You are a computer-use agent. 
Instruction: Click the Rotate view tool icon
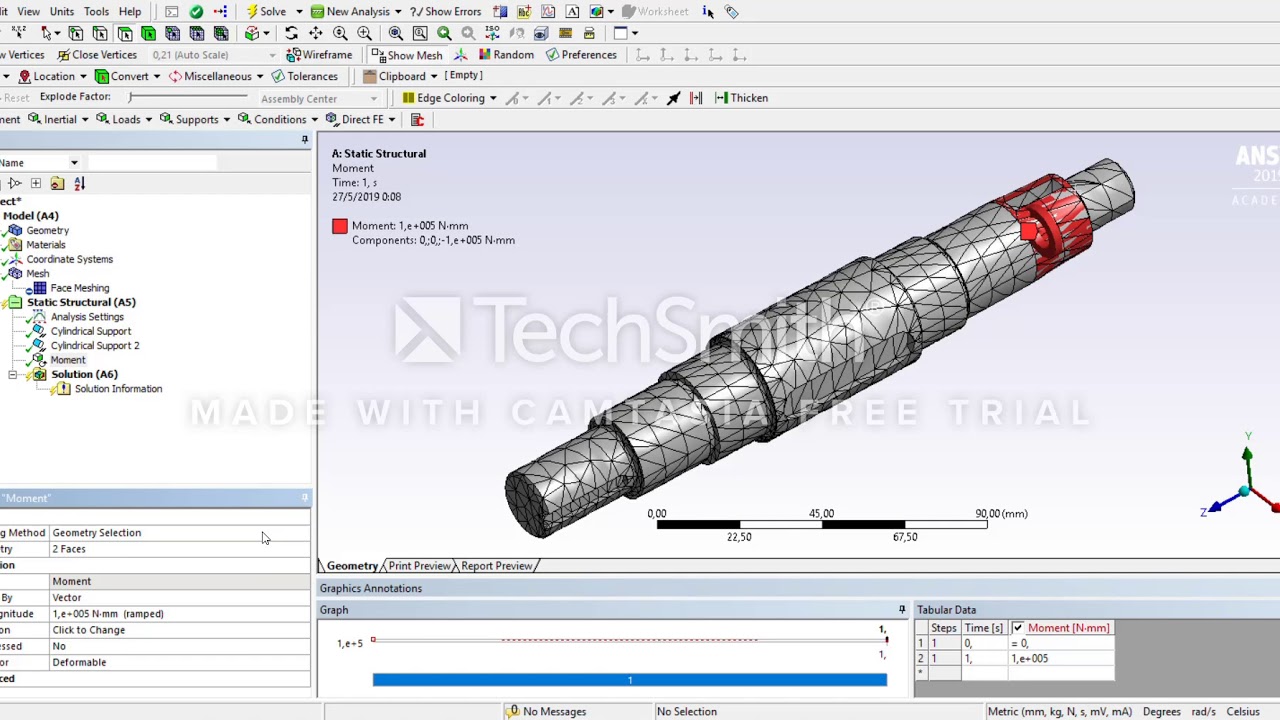point(291,33)
